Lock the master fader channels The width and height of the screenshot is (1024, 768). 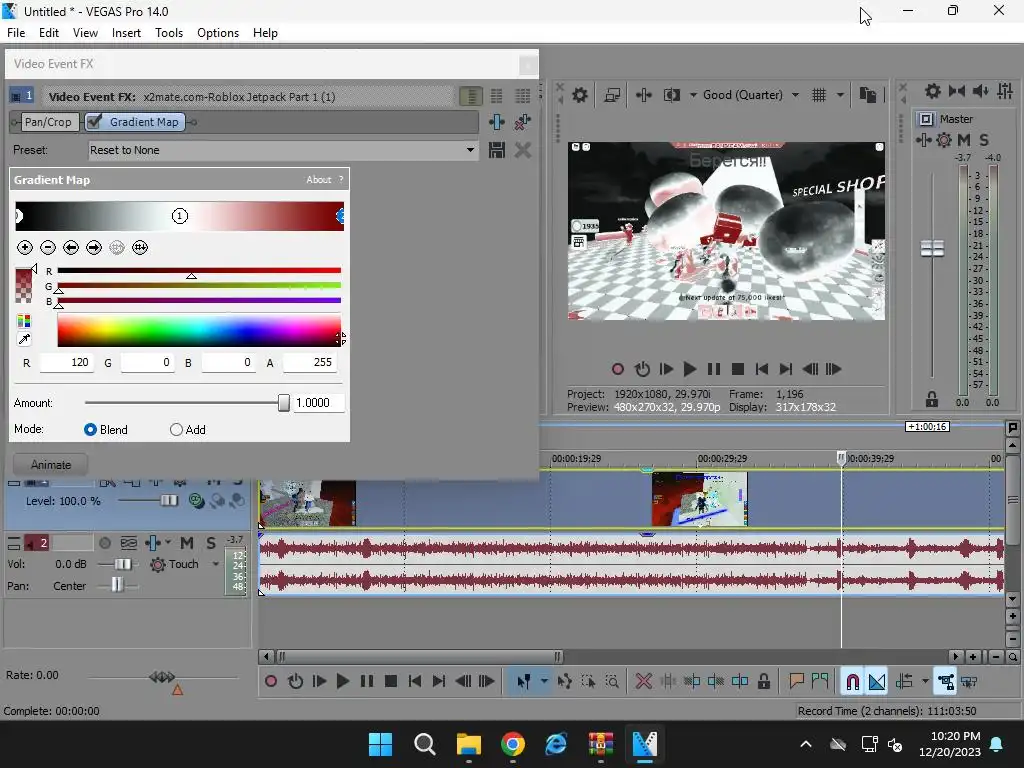932,399
